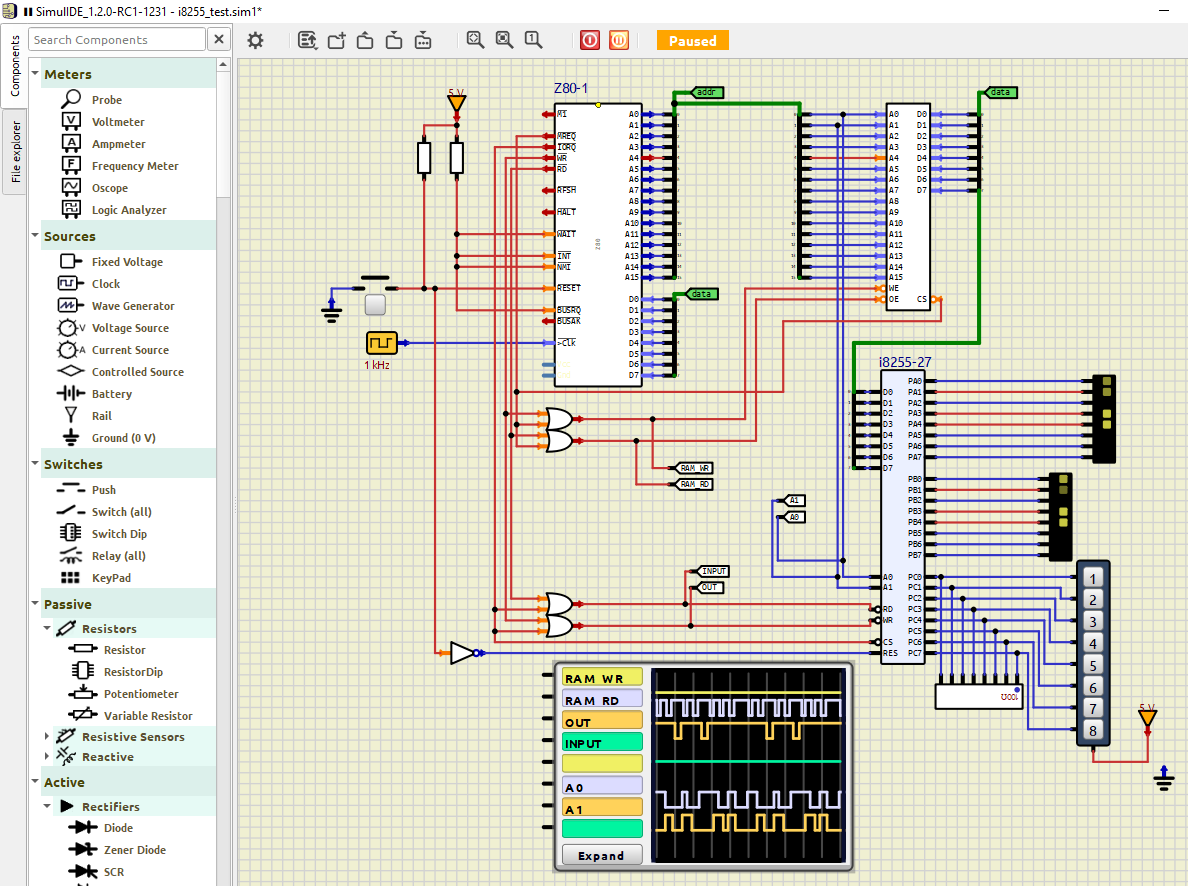Collapse the Meters category

coord(36,75)
